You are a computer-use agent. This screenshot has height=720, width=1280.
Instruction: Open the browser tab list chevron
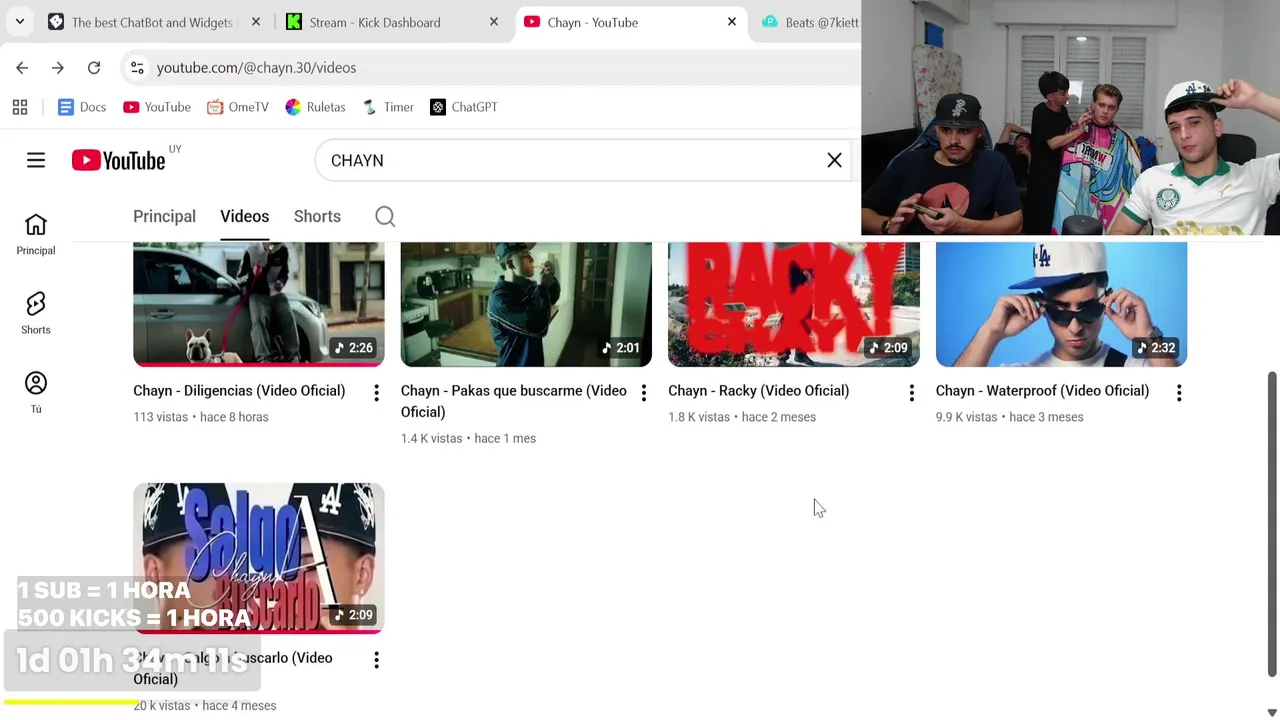(20, 22)
